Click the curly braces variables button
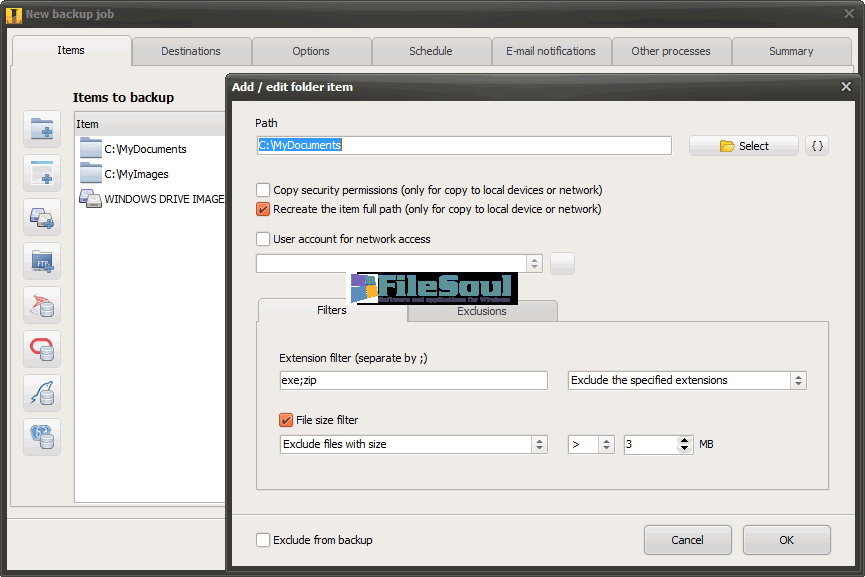This screenshot has height=577, width=865. click(817, 146)
